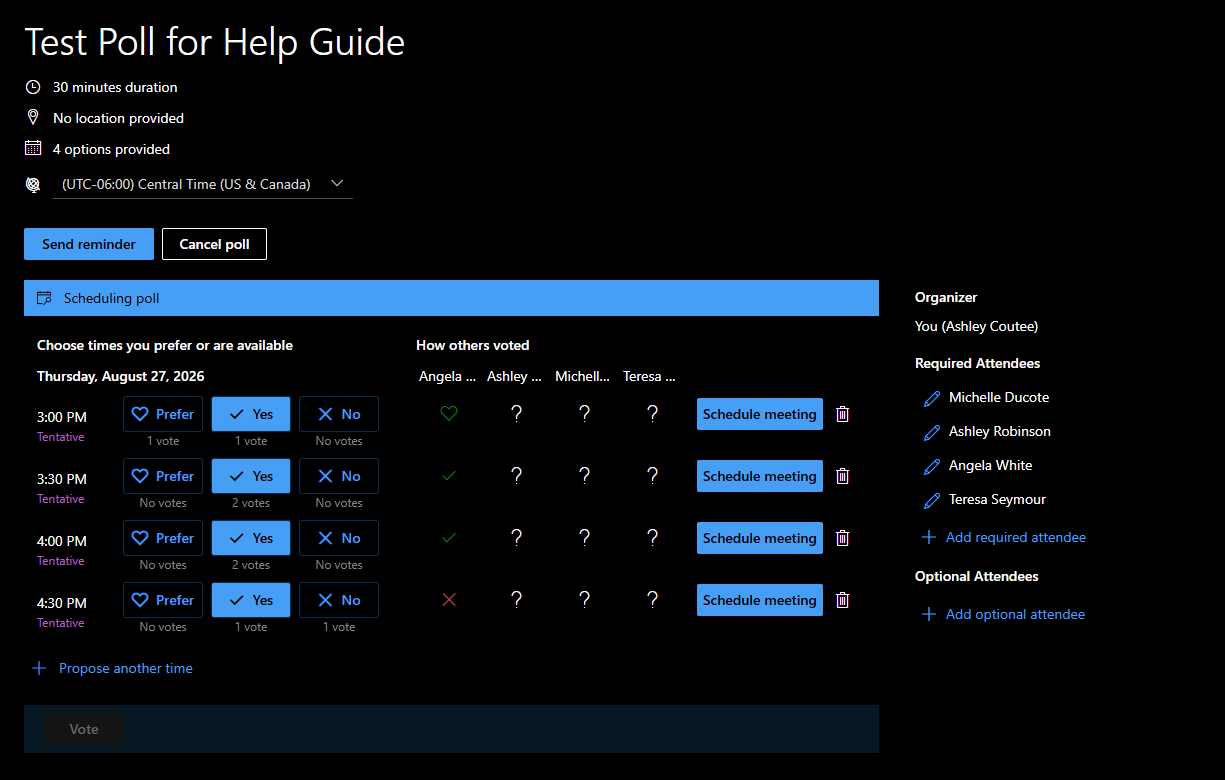Viewport: 1225px width, 780px height.
Task: Schedule meeting for 4:30 PM
Action: click(760, 600)
